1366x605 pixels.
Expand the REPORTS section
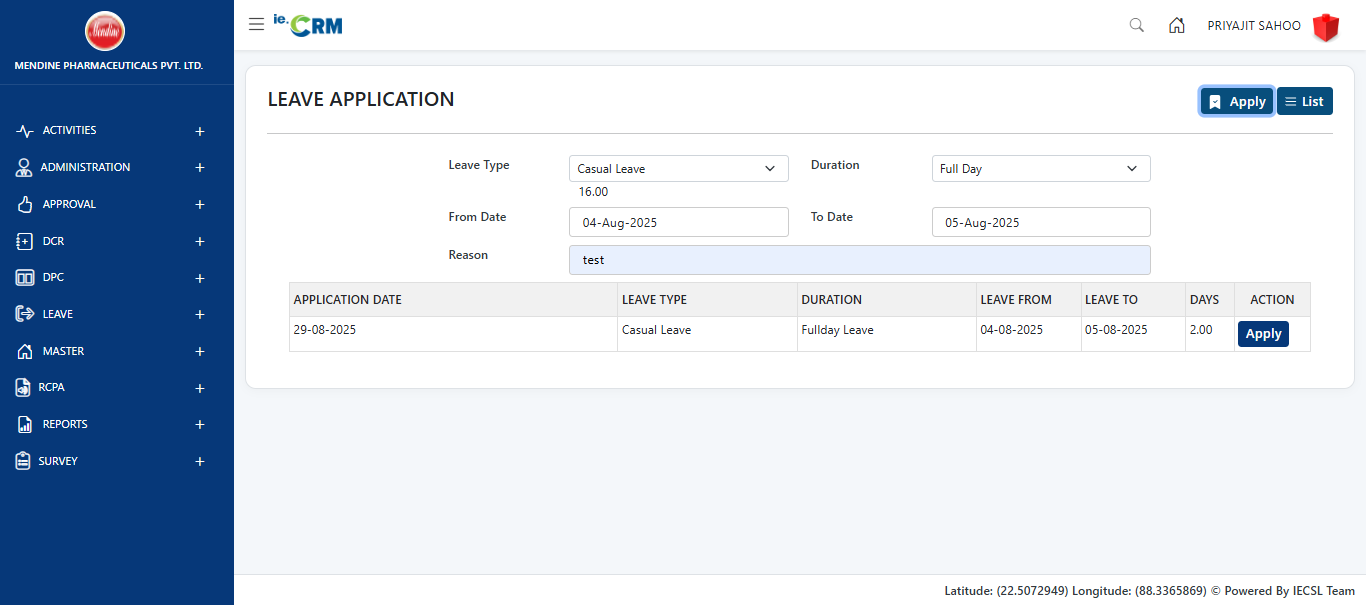tap(66, 424)
